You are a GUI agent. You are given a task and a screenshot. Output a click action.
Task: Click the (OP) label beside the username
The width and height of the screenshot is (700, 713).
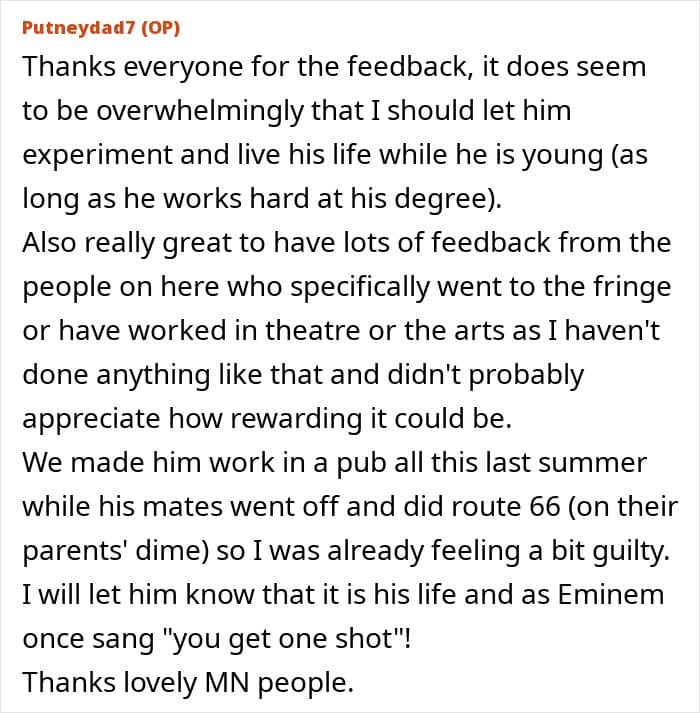[x=159, y=28]
